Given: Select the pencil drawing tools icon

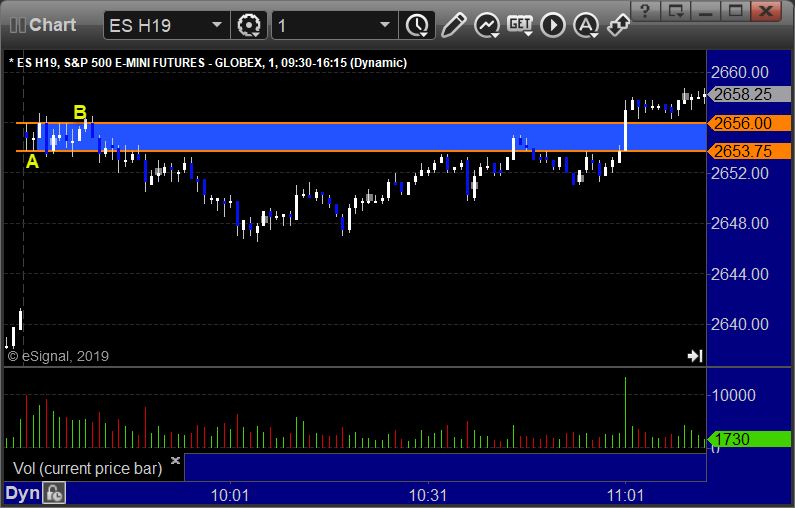Looking at the screenshot, I should pyautogui.click(x=453, y=25).
